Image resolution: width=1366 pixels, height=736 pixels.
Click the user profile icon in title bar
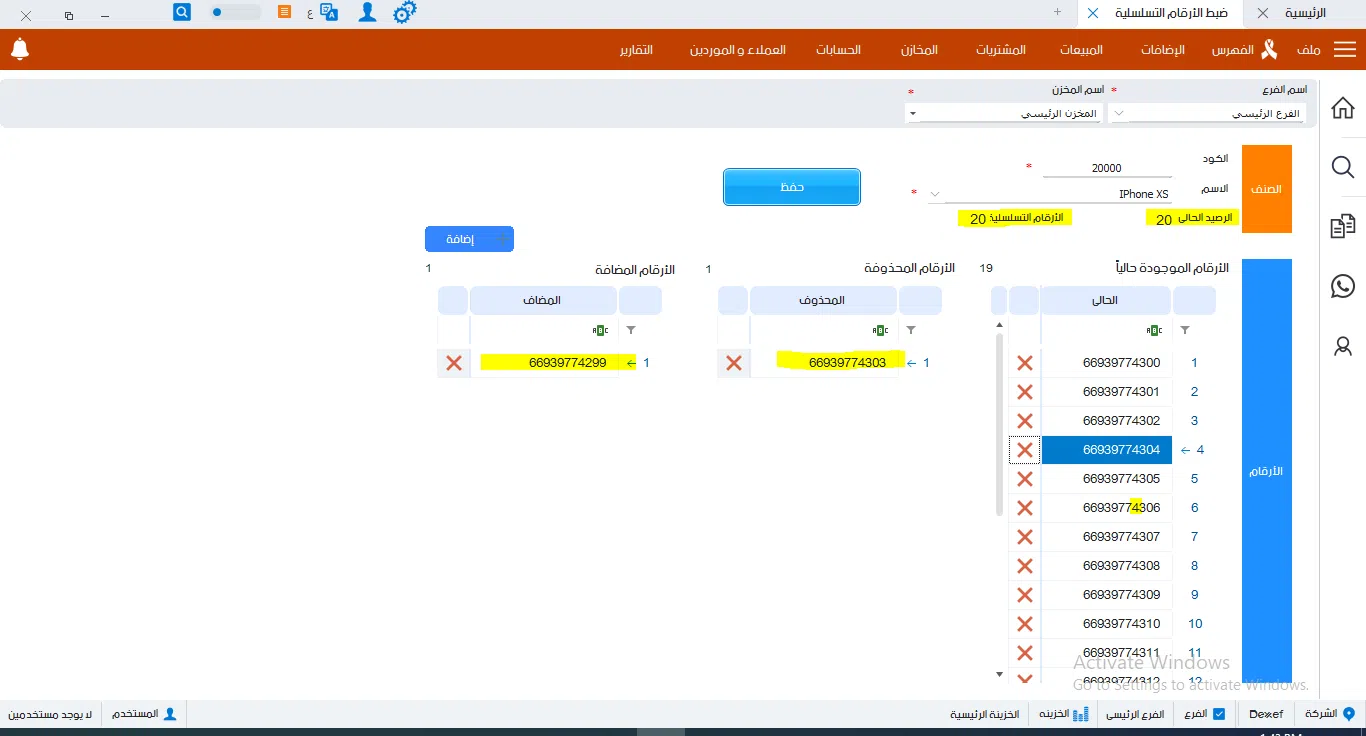tap(368, 13)
